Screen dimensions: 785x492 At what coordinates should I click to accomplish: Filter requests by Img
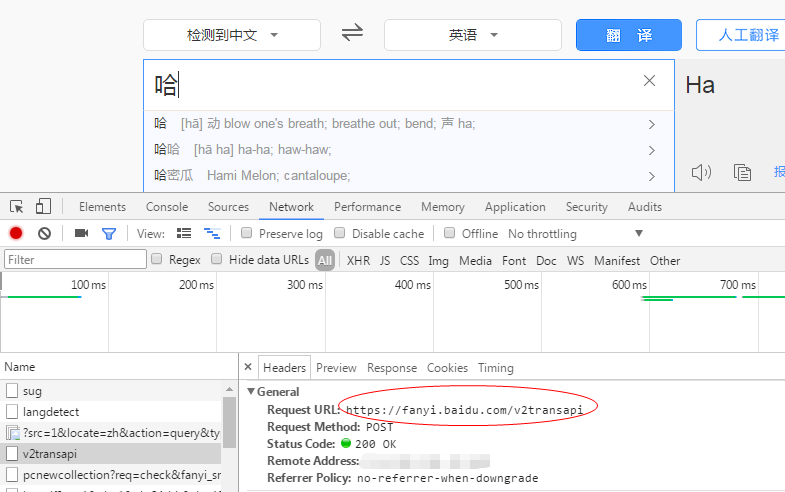coord(438,261)
